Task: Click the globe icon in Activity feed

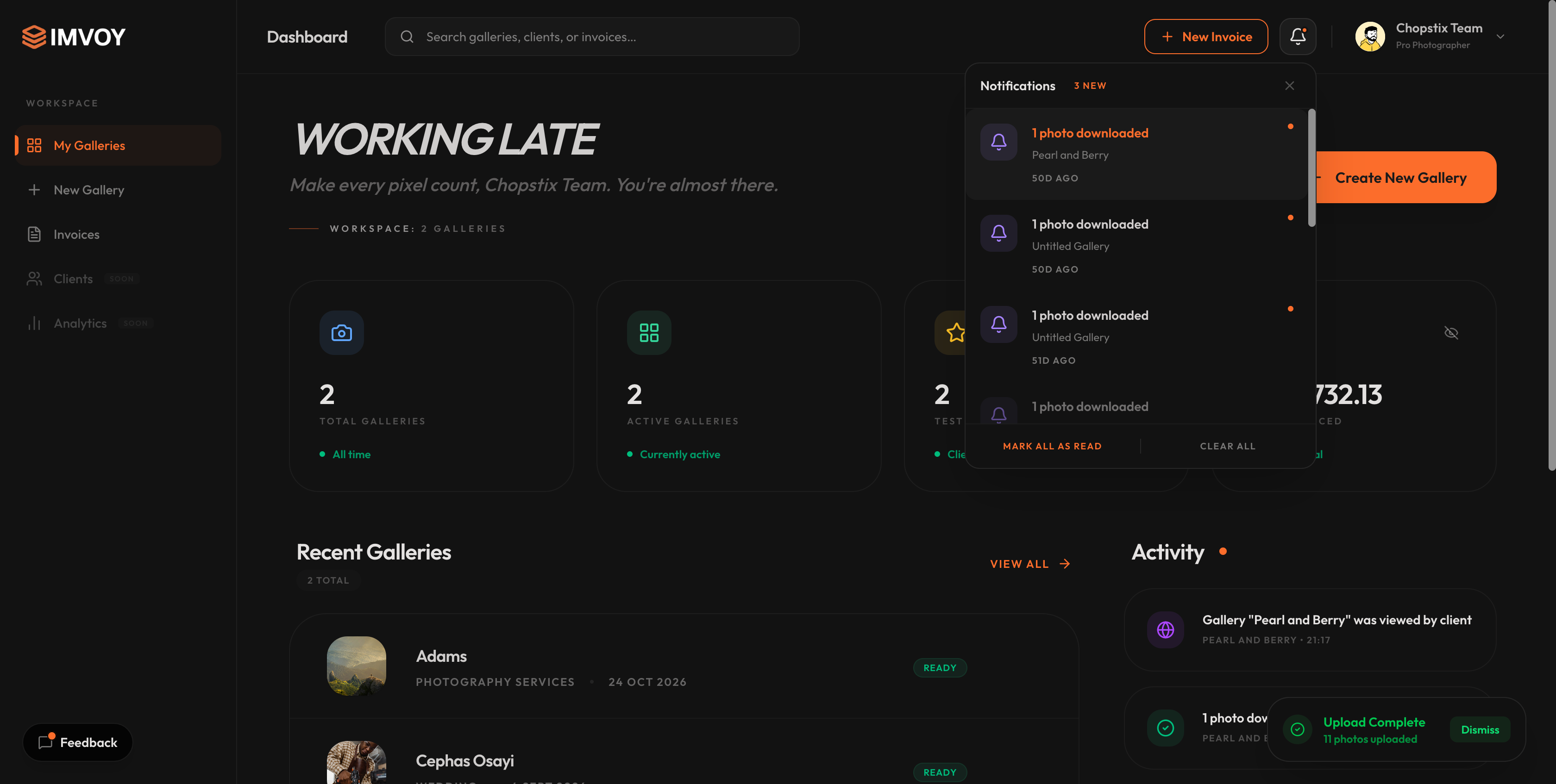Action: [1165, 629]
